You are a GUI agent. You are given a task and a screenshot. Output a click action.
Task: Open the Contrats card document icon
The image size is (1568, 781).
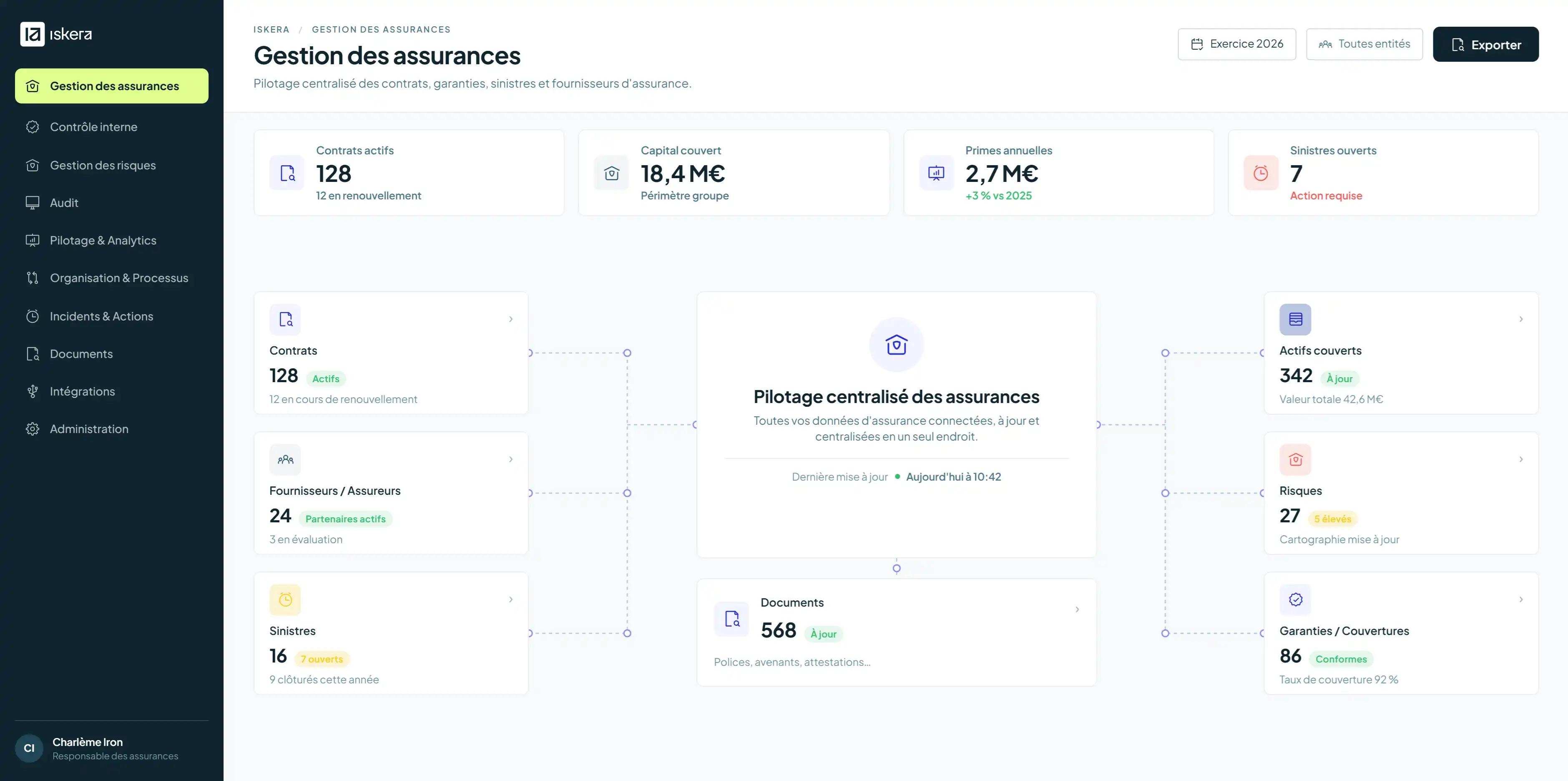[286, 319]
